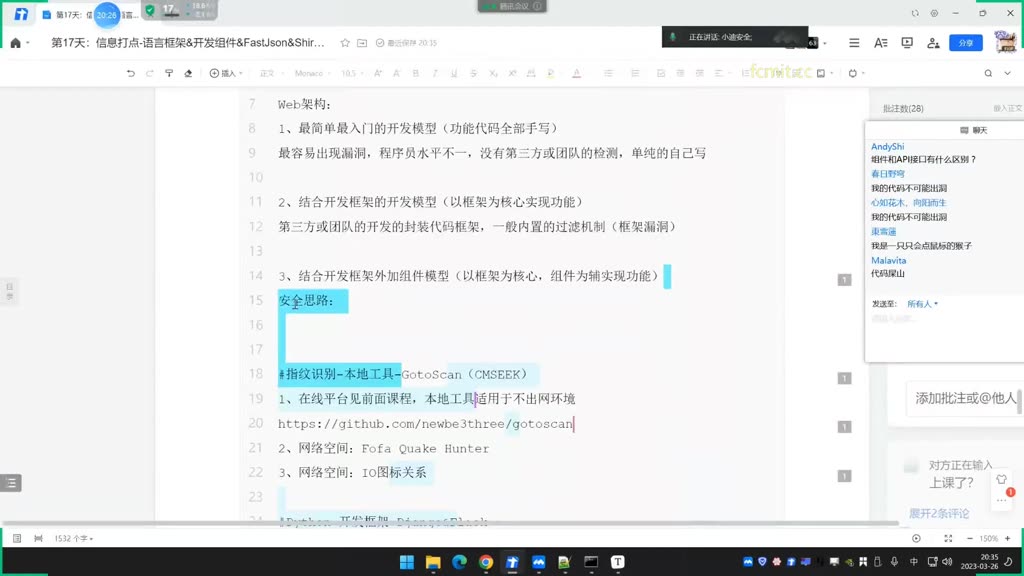
Task: Open the 10.5 font size dropdown
Action: point(352,73)
